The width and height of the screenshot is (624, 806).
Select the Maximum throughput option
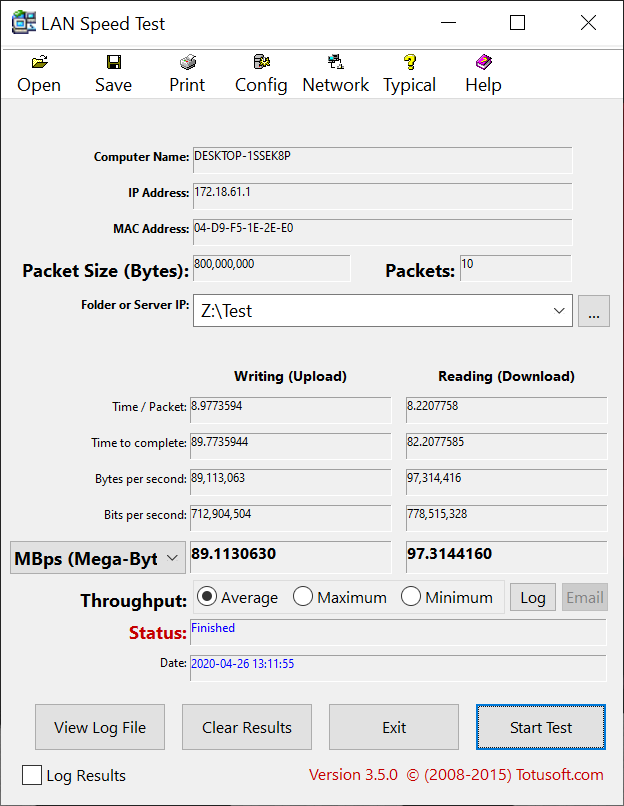[x=303, y=597]
